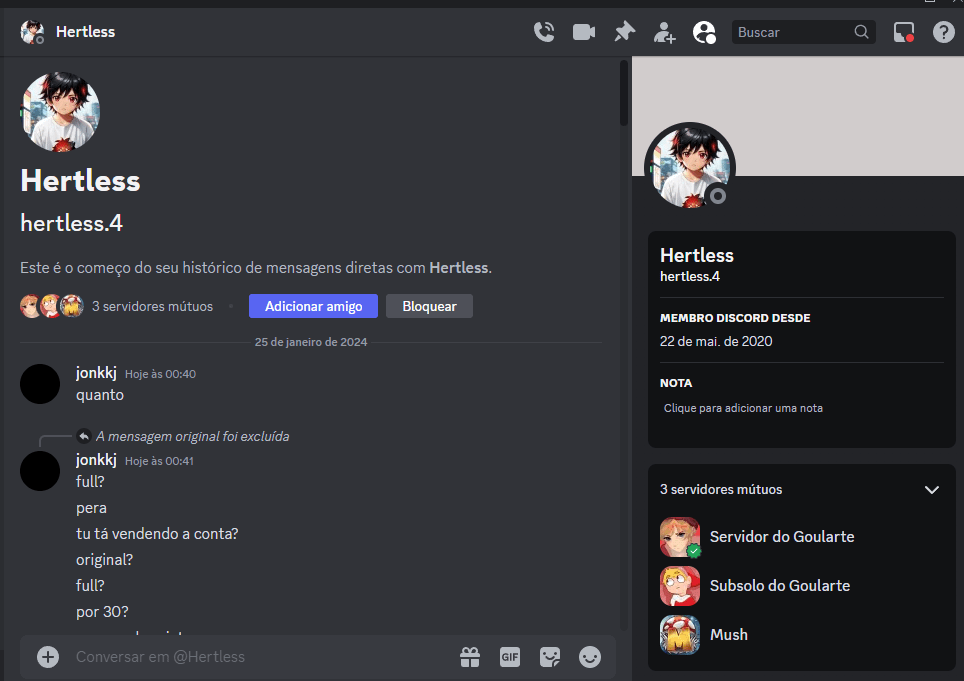Open the sticker picker

[x=550, y=657]
